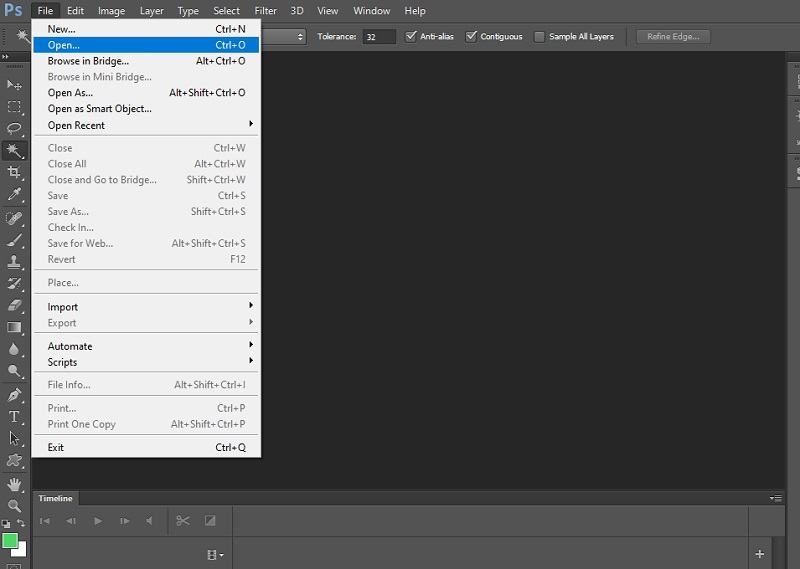This screenshot has width=800, height=569.
Task: Select the Dodge tool
Action: 14,371
